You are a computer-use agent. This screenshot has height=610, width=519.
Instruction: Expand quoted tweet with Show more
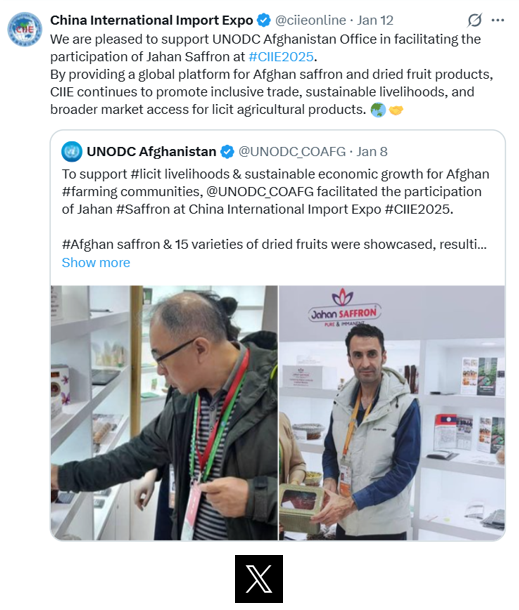pyautogui.click(x=96, y=263)
